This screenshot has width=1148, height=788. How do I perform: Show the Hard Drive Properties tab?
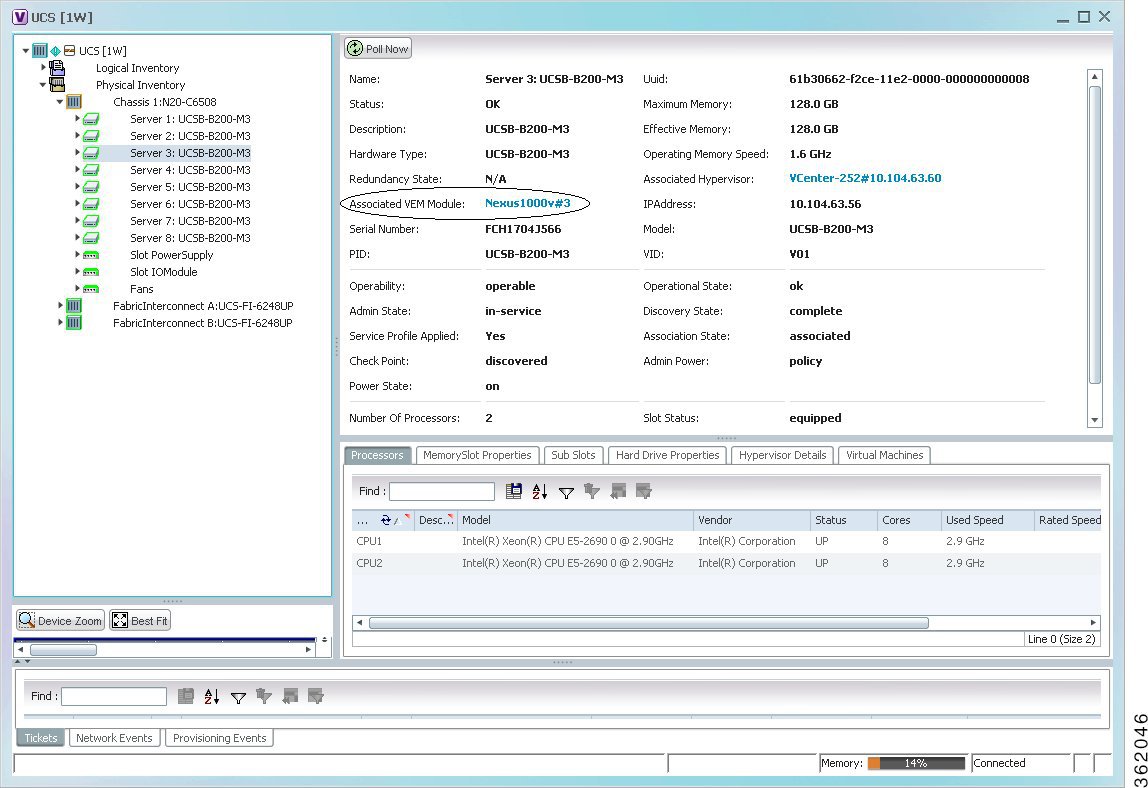tap(668, 455)
